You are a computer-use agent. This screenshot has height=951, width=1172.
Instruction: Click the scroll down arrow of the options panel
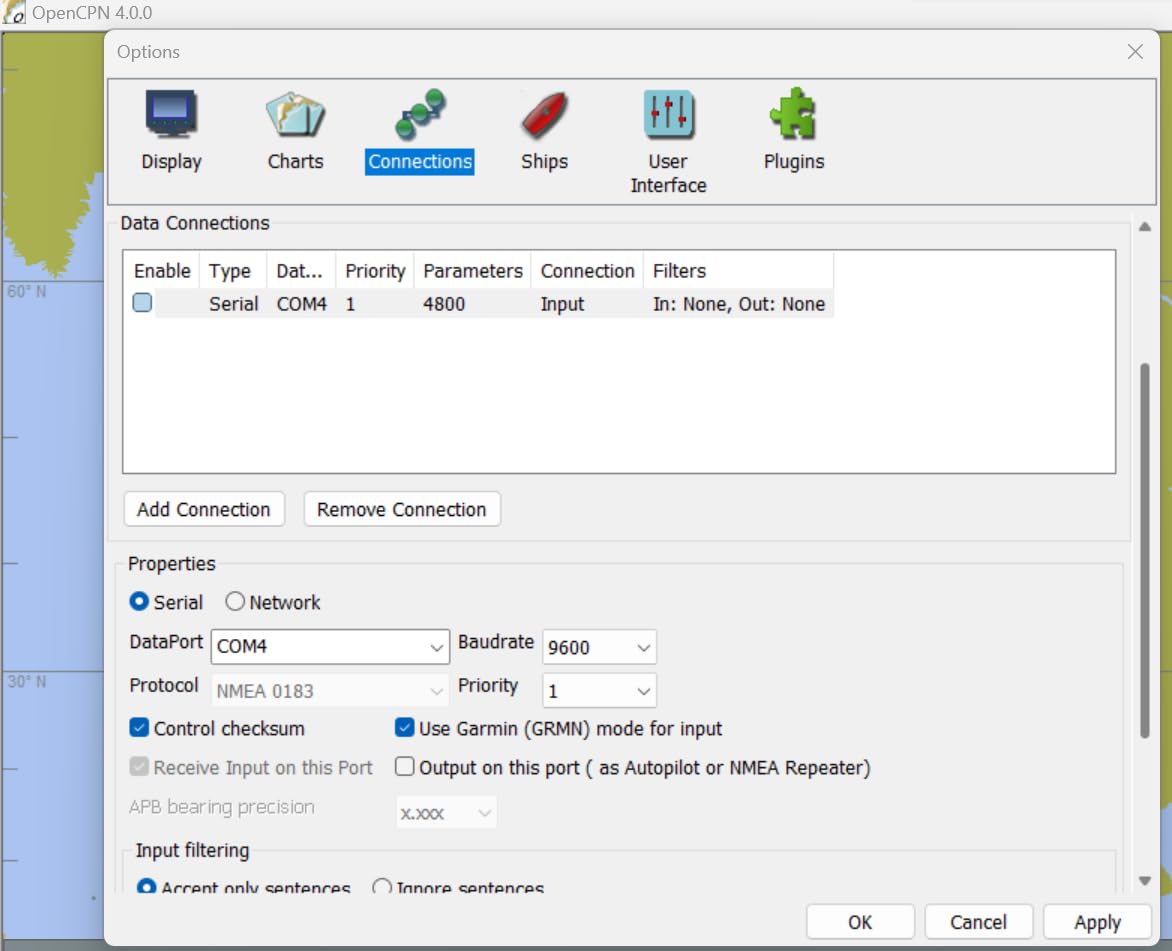tap(1145, 880)
